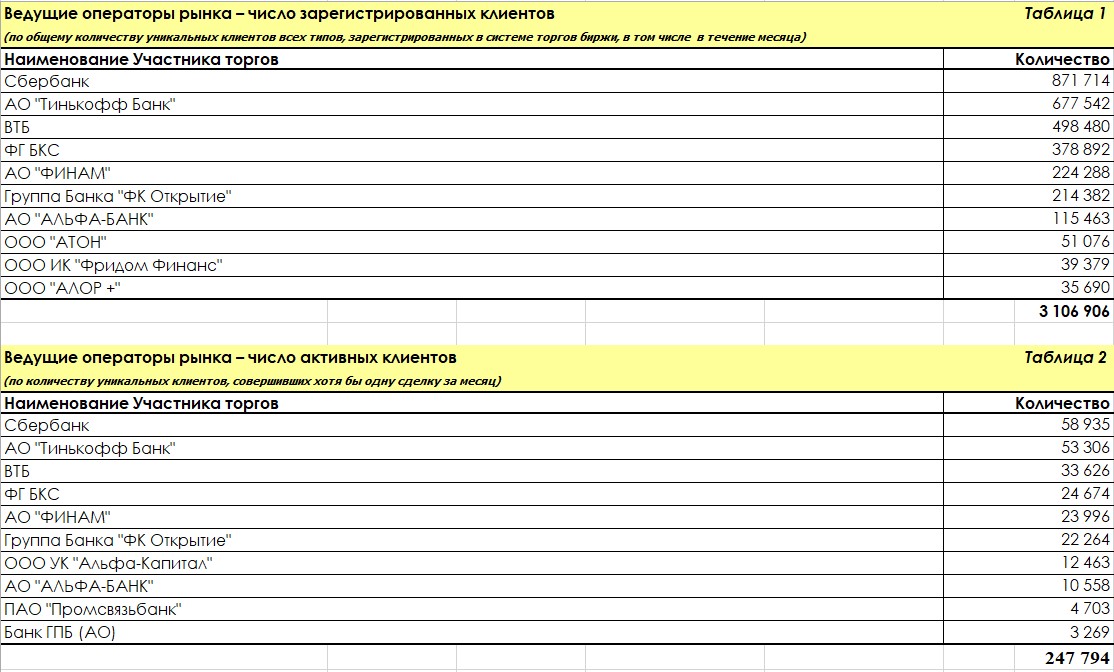Click the title about registered clients (зарегистрированных клиентов)
The height and width of the screenshot is (672, 1114).
(x=279, y=13)
